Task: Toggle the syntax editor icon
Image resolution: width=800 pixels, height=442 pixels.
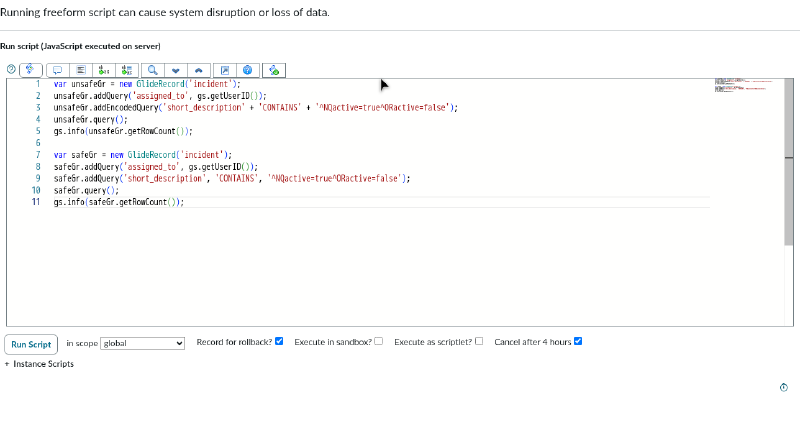Action: point(31,70)
